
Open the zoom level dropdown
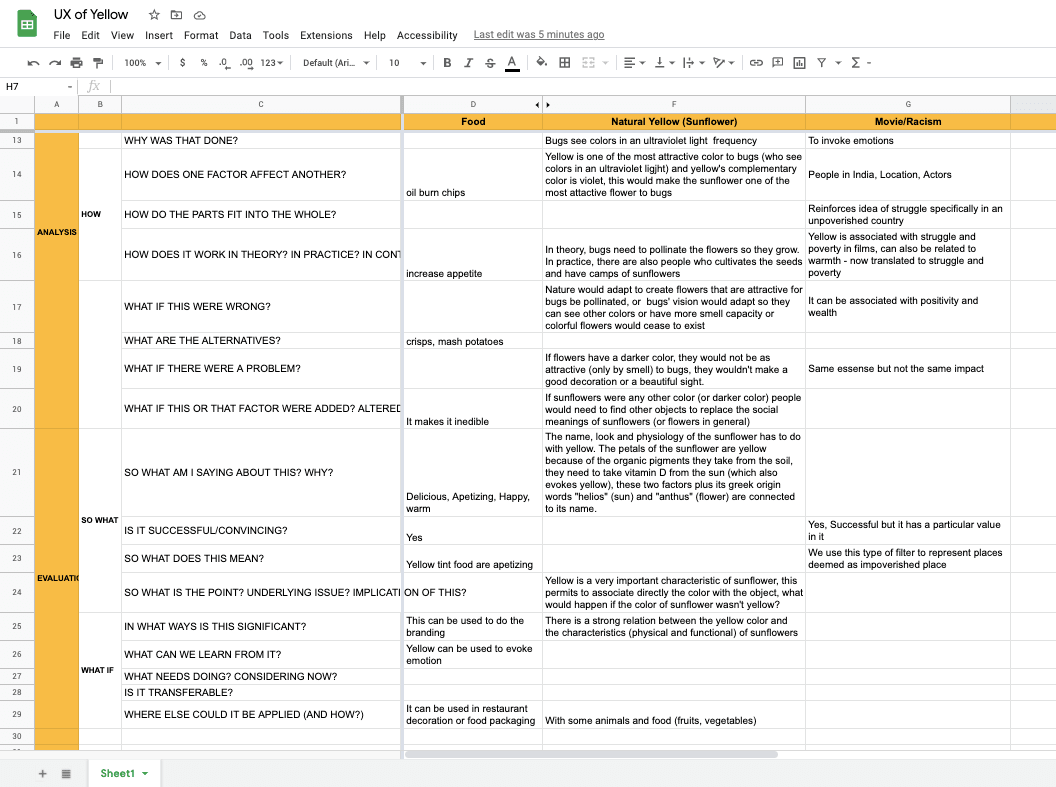tap(143, 63)
